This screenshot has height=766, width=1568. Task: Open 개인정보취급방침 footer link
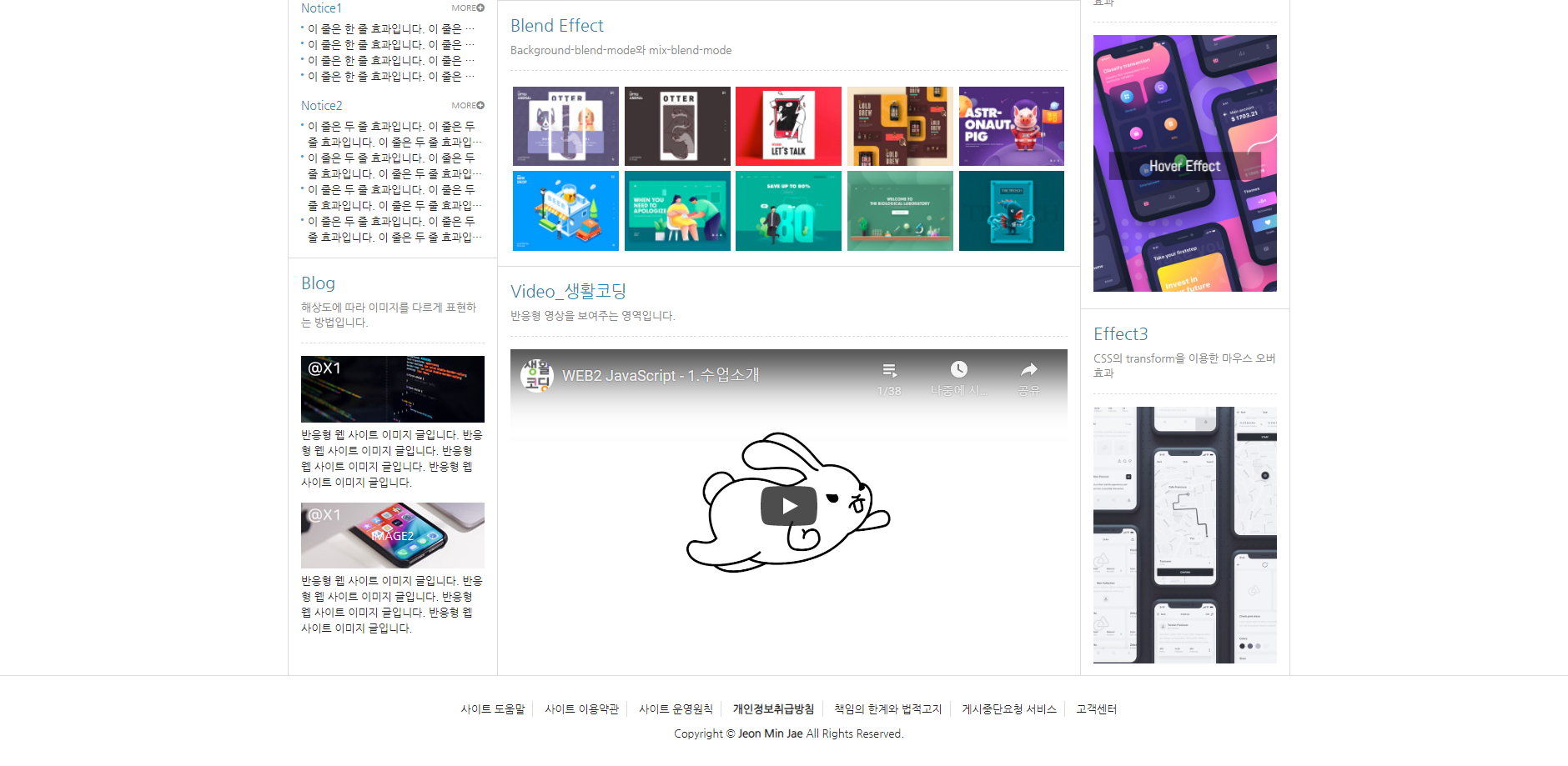pos(773,709)
